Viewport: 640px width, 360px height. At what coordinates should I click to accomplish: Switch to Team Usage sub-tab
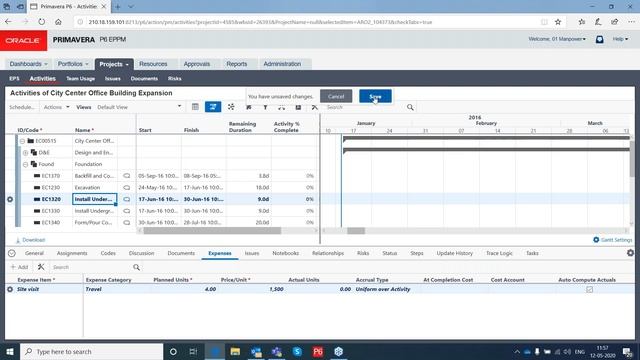pos(80,78)
